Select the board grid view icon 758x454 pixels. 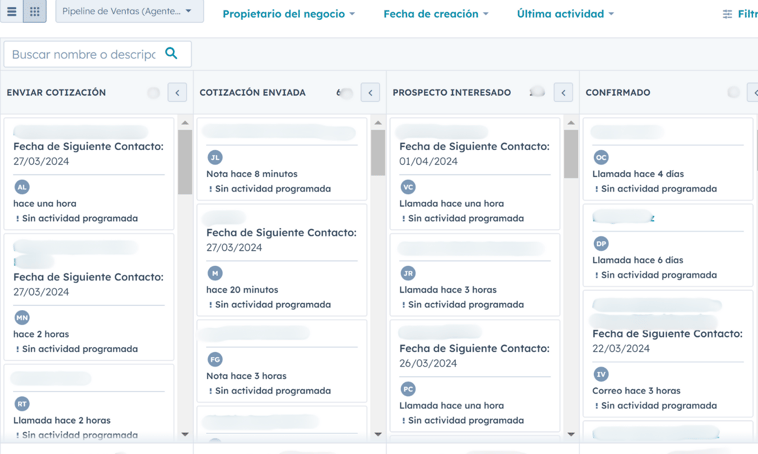[x=34, y=12]
